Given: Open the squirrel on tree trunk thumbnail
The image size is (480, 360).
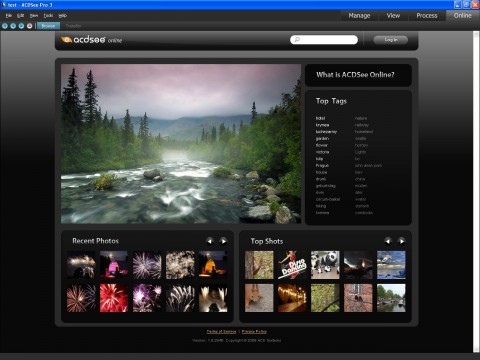Looking at the screenshot, I should (259, 265).
